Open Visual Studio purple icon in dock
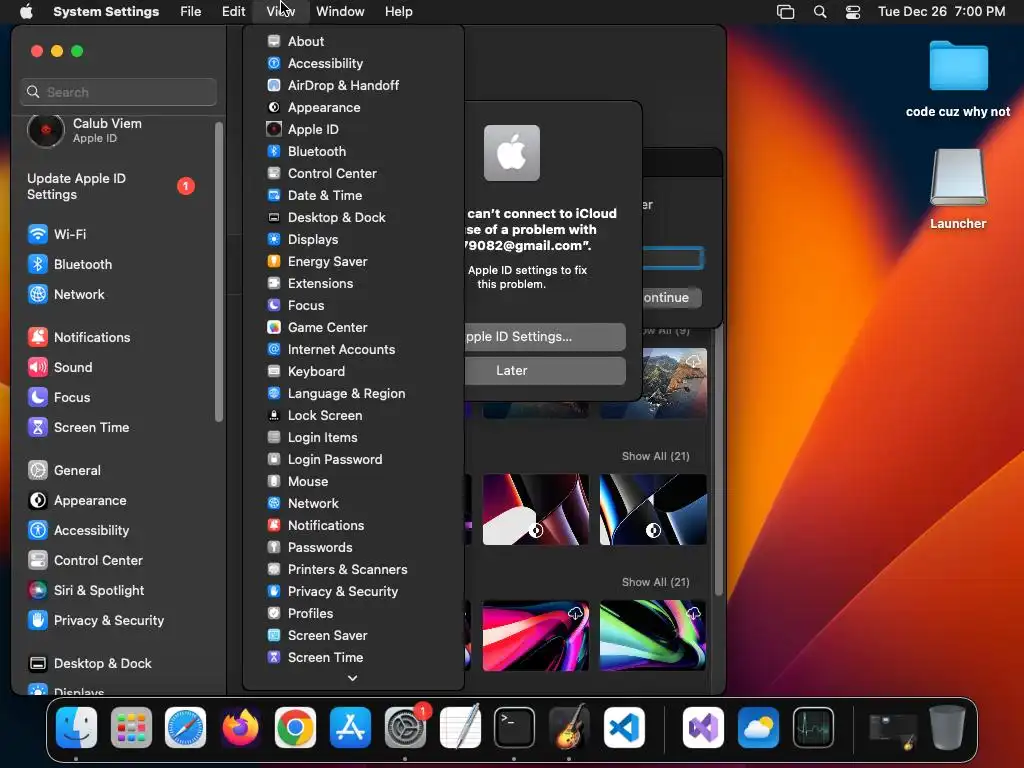Screen dimensions: 1024x768 [703, 727]
